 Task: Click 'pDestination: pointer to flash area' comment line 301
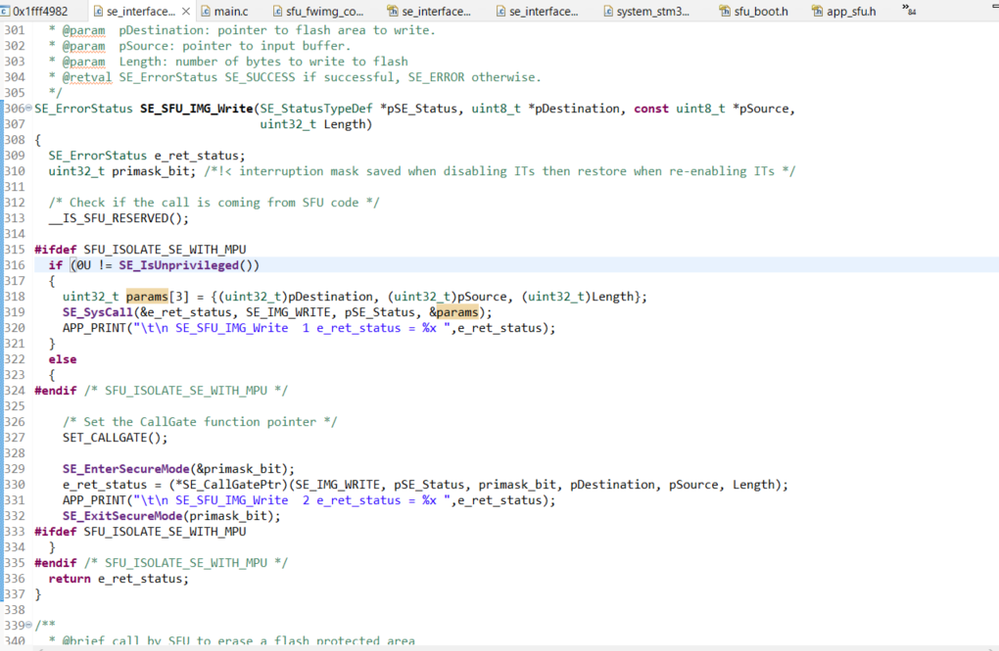coord(277,30)
